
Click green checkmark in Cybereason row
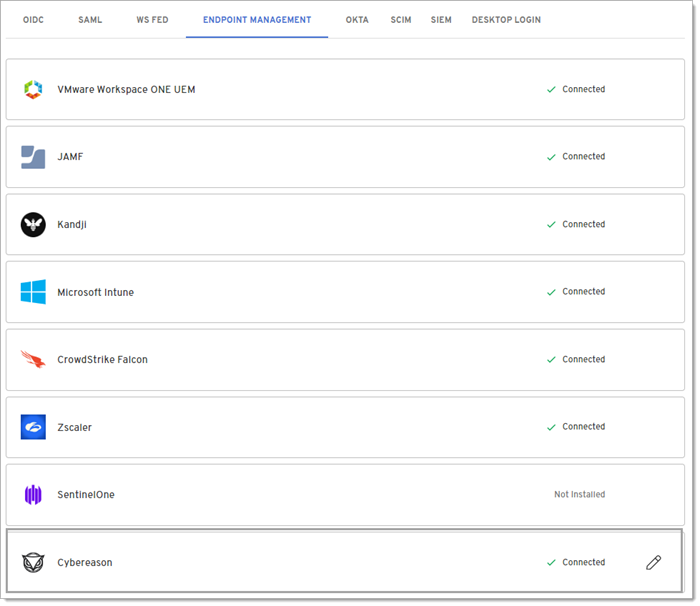click(x=551, y=562)
